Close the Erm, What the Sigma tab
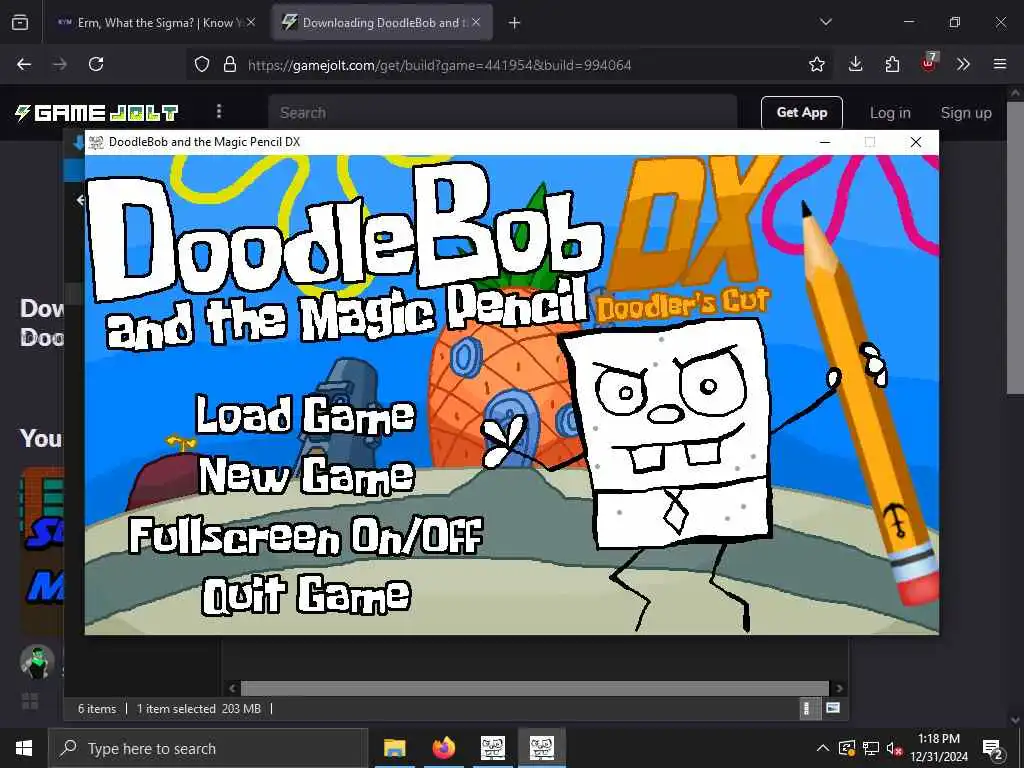This screenshot has height=768, width=1024. [251, 23]
